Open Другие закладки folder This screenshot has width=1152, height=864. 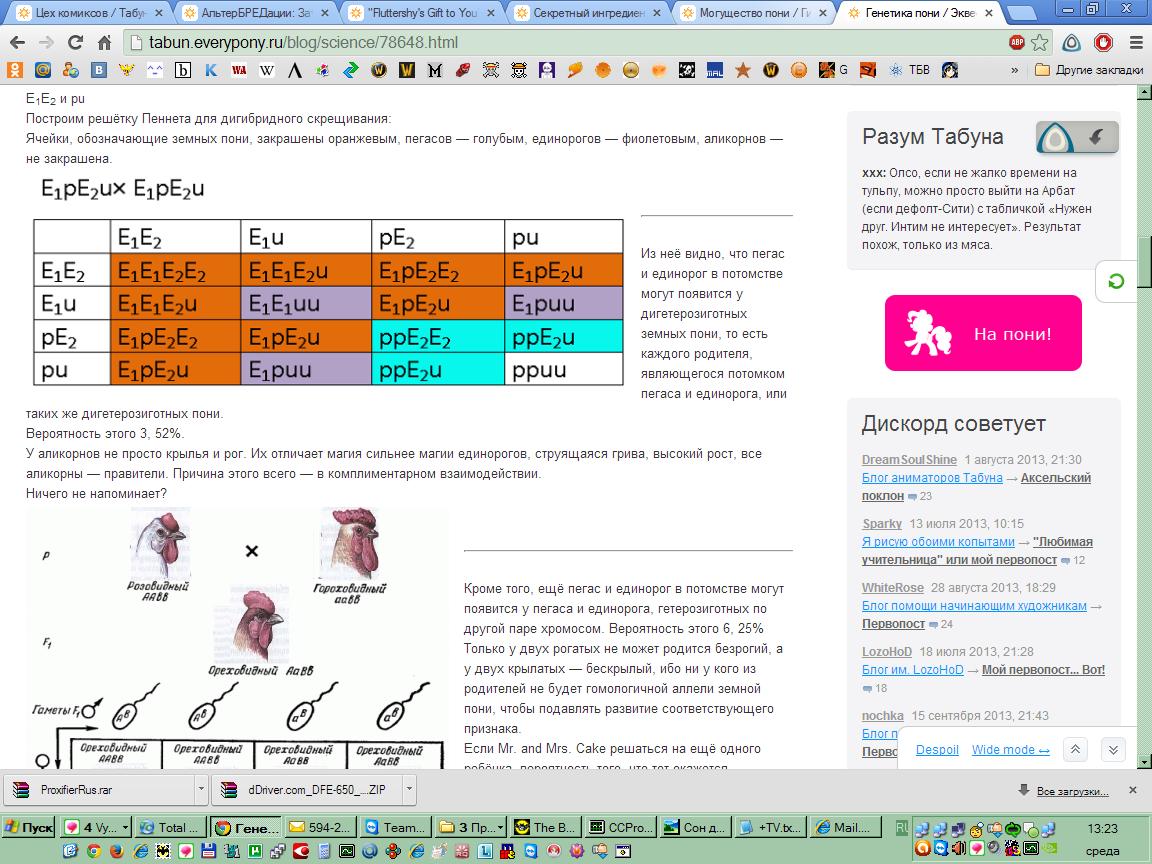click(1089, 70)
